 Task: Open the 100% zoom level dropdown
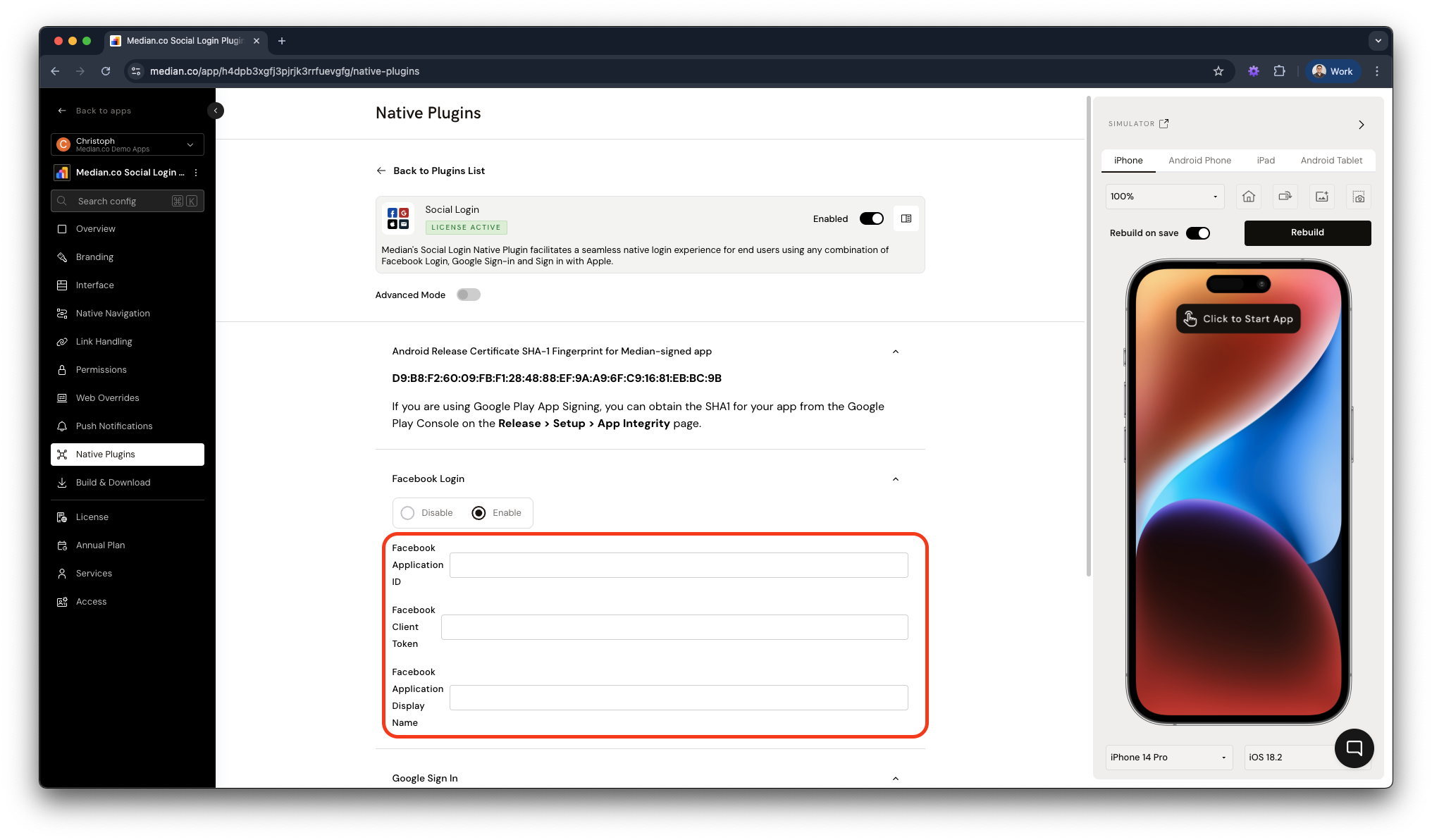(1163, 197)
